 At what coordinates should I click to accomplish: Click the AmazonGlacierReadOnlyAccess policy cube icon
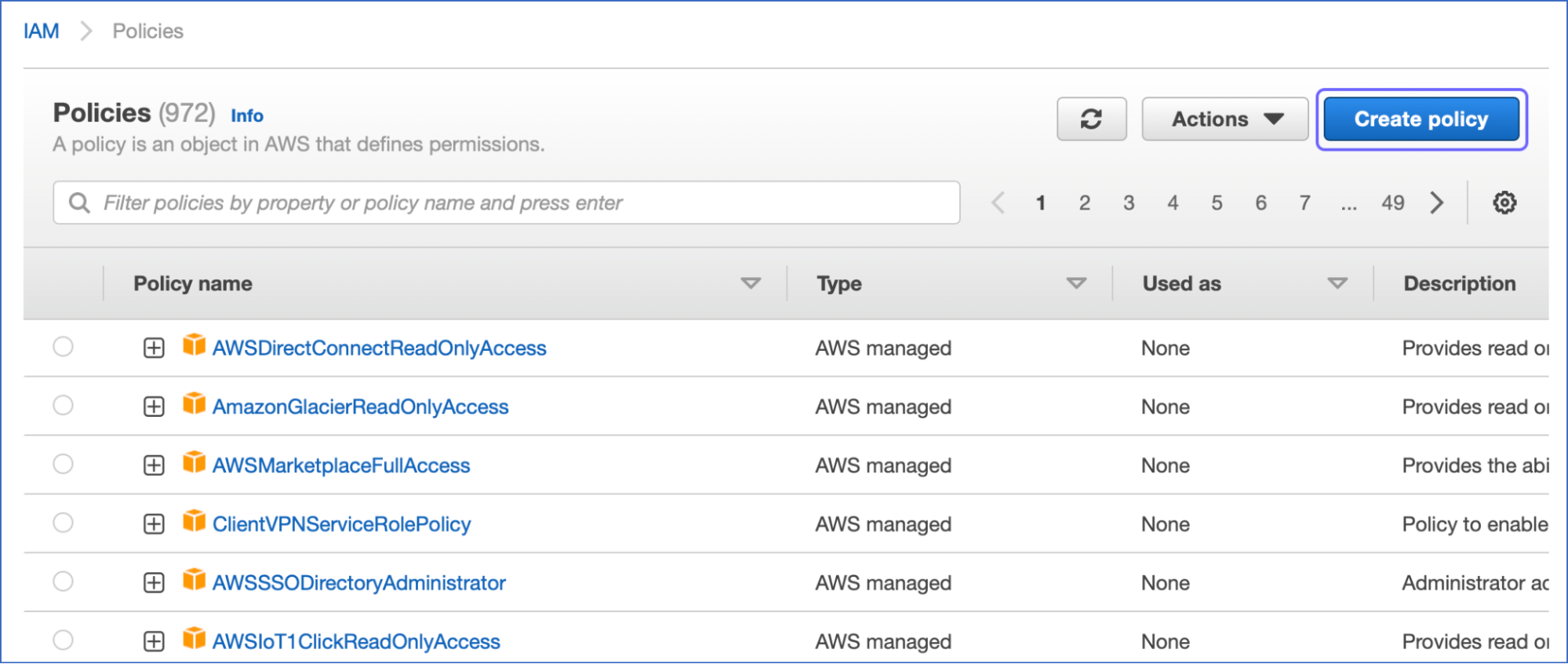click(194, 403)
